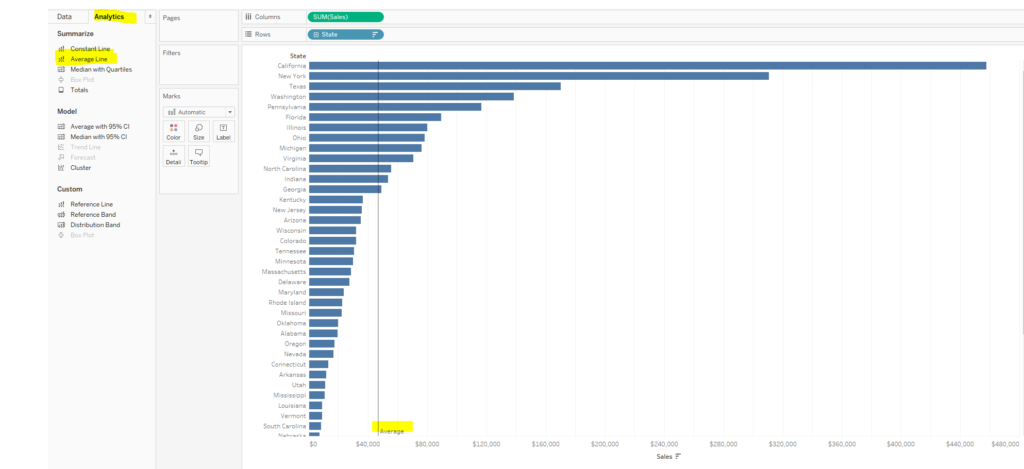Screen dimensions: 1024x469
Task: Click the South Carolina row label
Action: [x=285, y=426]
